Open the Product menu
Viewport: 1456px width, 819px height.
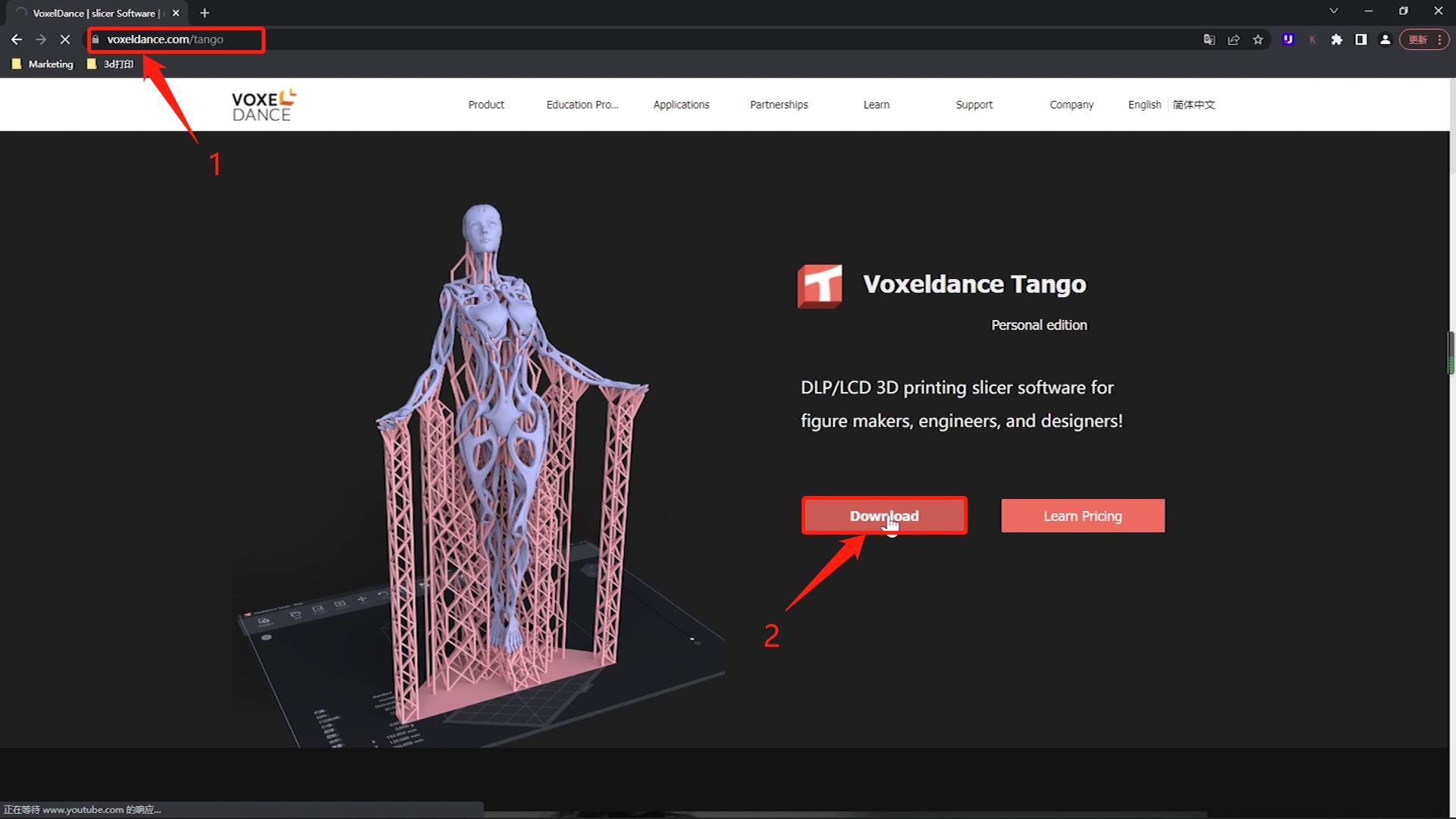486,105
